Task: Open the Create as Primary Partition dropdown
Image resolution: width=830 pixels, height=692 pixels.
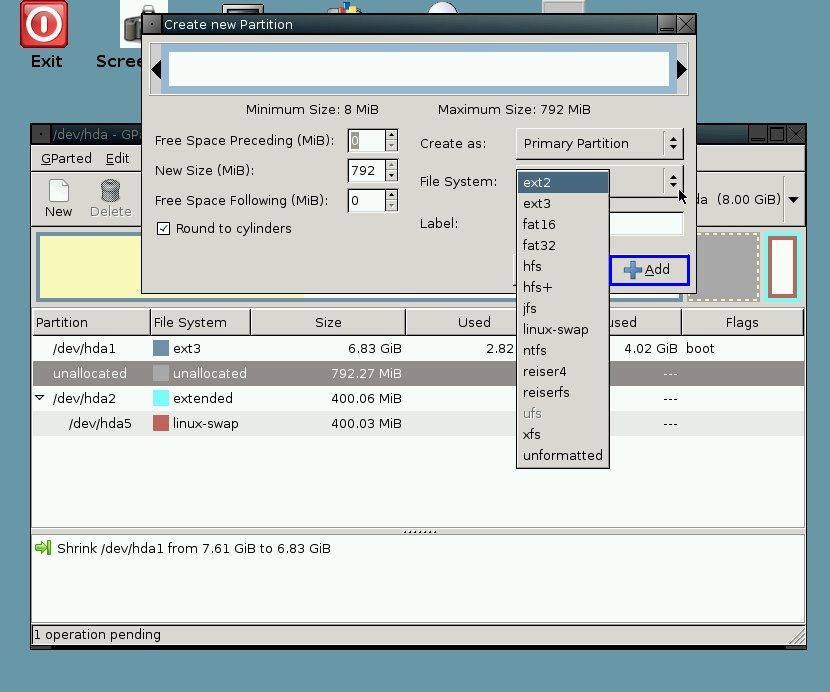Action: (600, 143)
